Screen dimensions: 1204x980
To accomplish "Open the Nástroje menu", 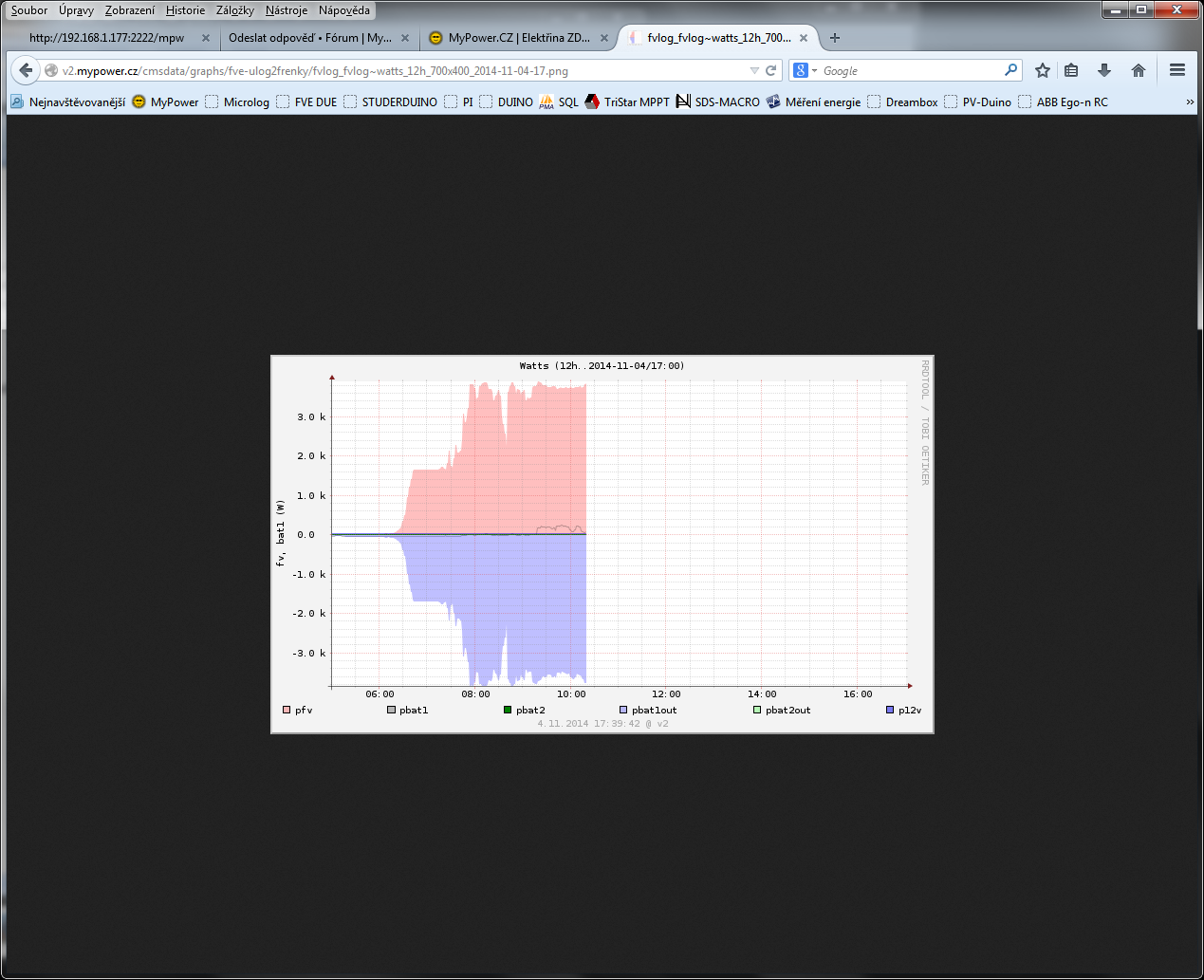I will tap(287, 10).
